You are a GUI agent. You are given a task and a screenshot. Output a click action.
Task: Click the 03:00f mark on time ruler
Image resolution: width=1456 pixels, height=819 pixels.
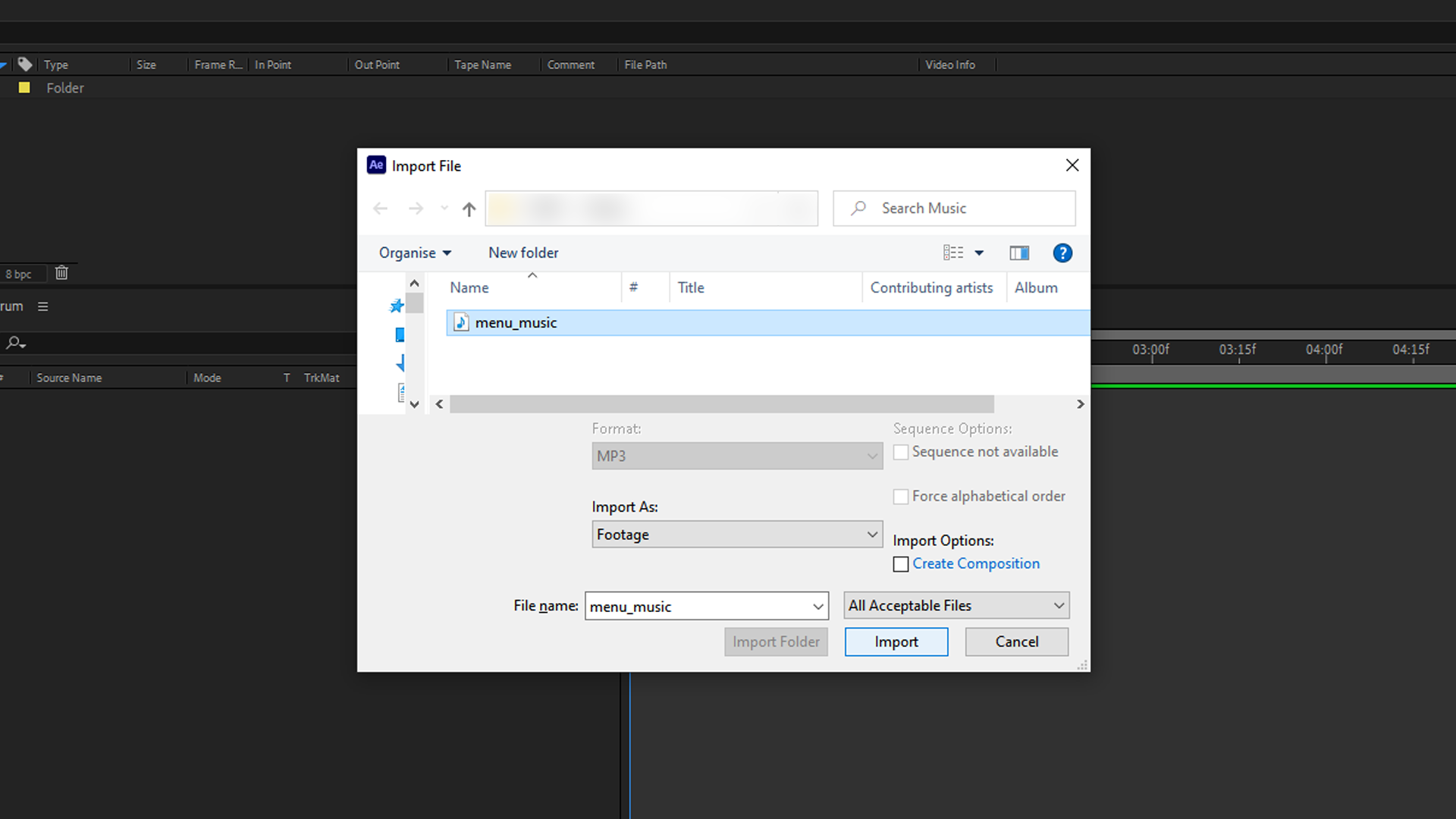[1150, 350]
